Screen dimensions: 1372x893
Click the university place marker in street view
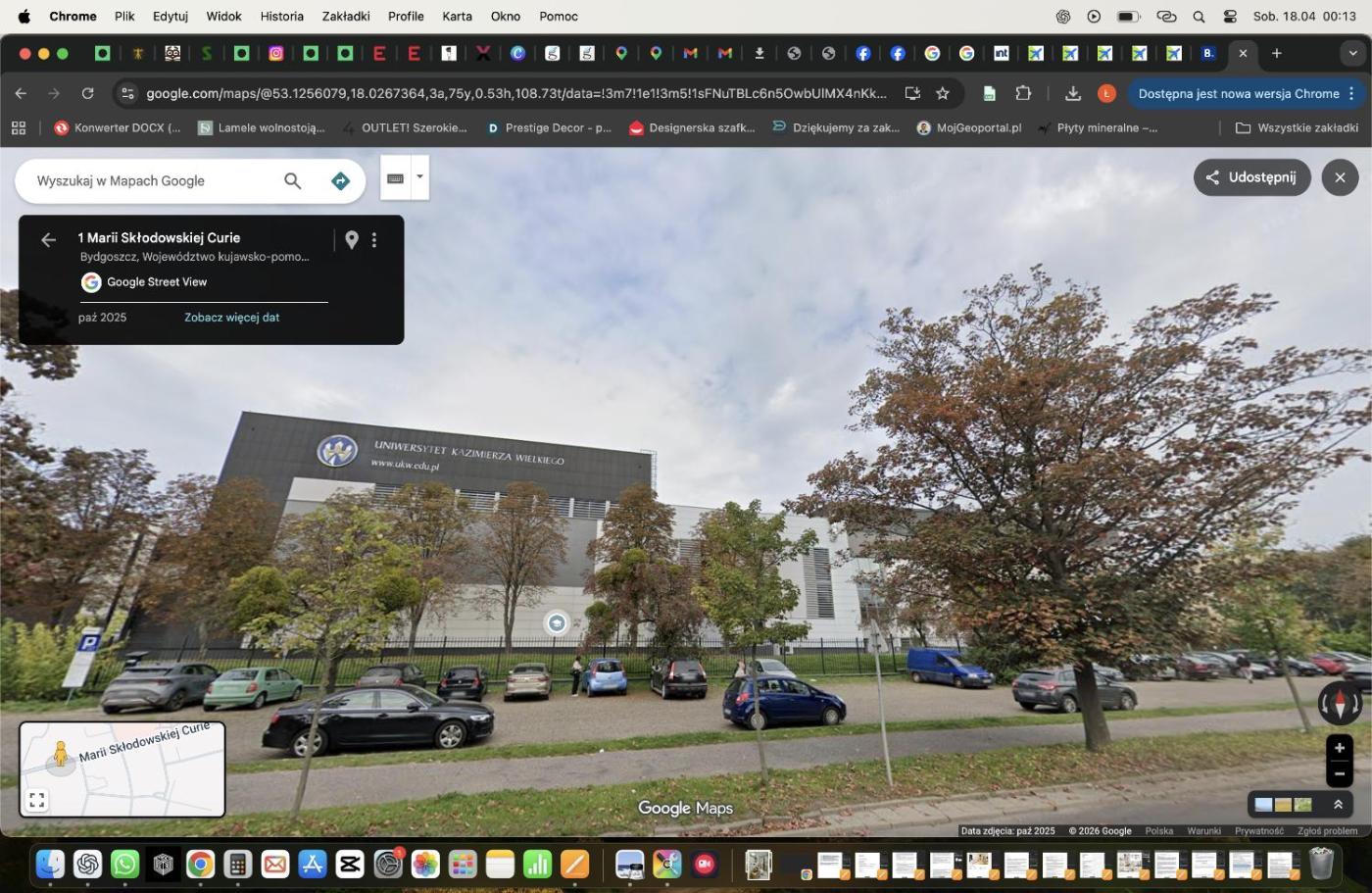[x=557, y=623]
